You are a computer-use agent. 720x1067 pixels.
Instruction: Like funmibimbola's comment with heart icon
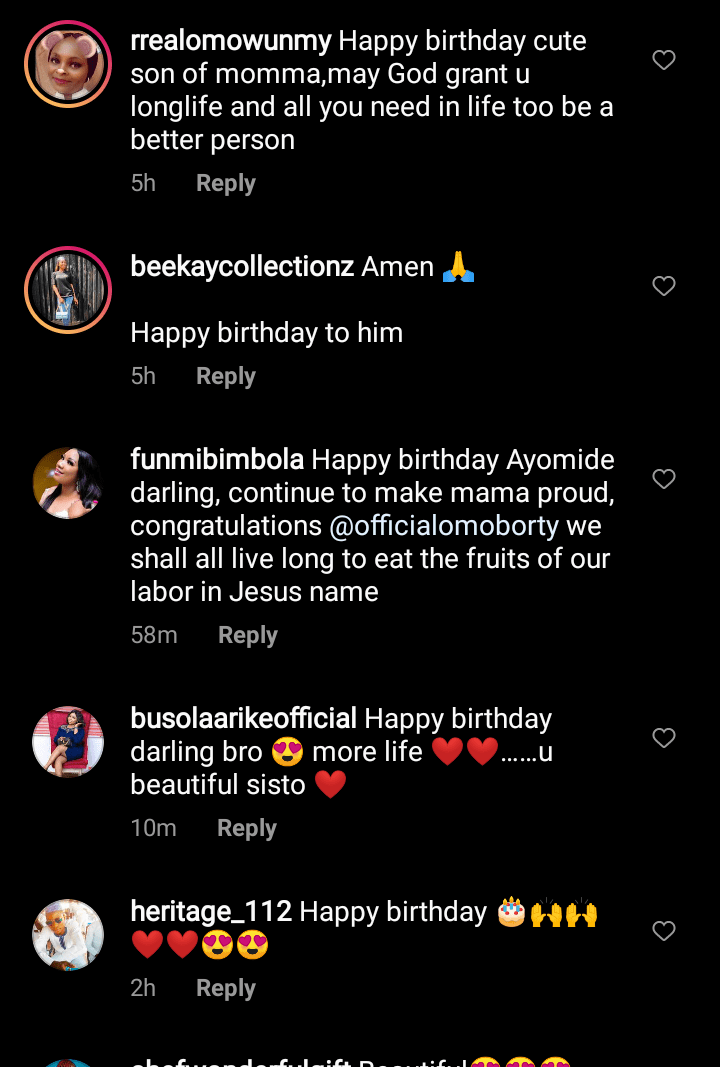(x=664, y=479)
